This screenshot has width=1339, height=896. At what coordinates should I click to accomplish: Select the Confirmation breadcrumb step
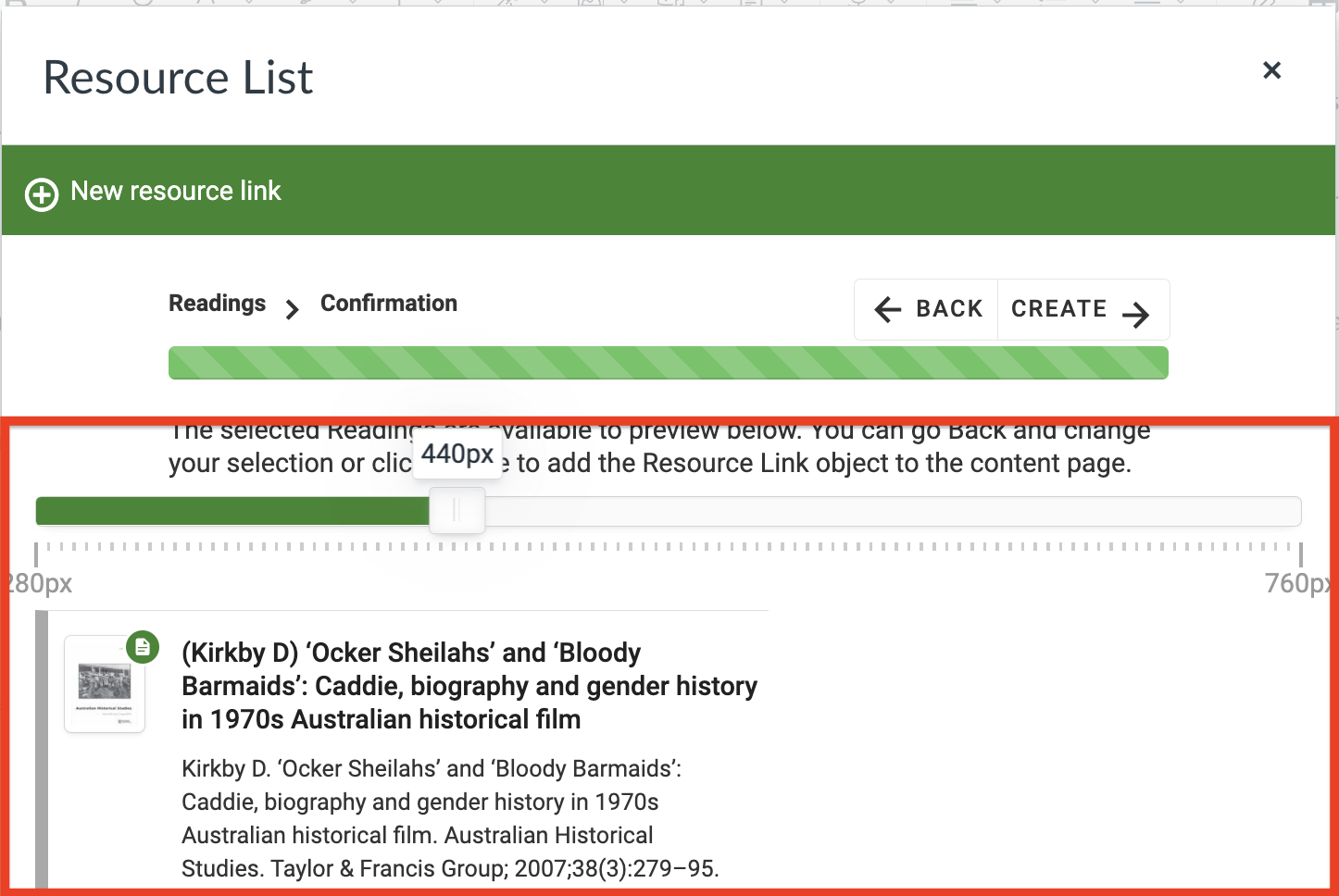(x=388, y=303)
